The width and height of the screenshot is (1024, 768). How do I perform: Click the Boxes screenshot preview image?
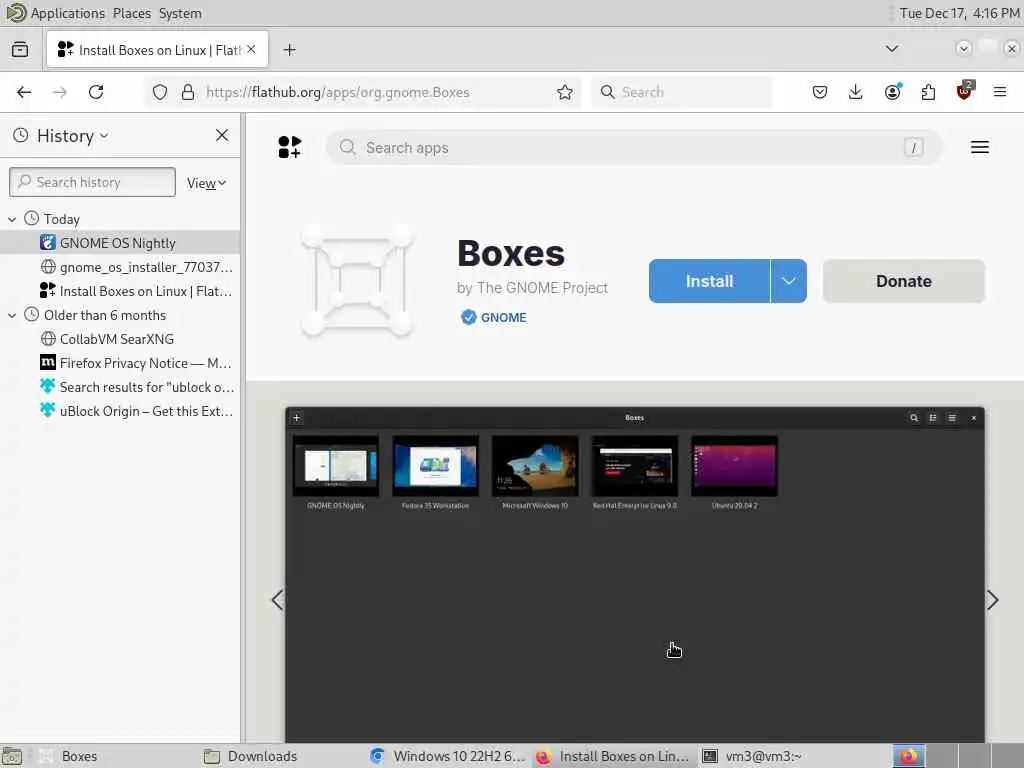click(634, 575)
